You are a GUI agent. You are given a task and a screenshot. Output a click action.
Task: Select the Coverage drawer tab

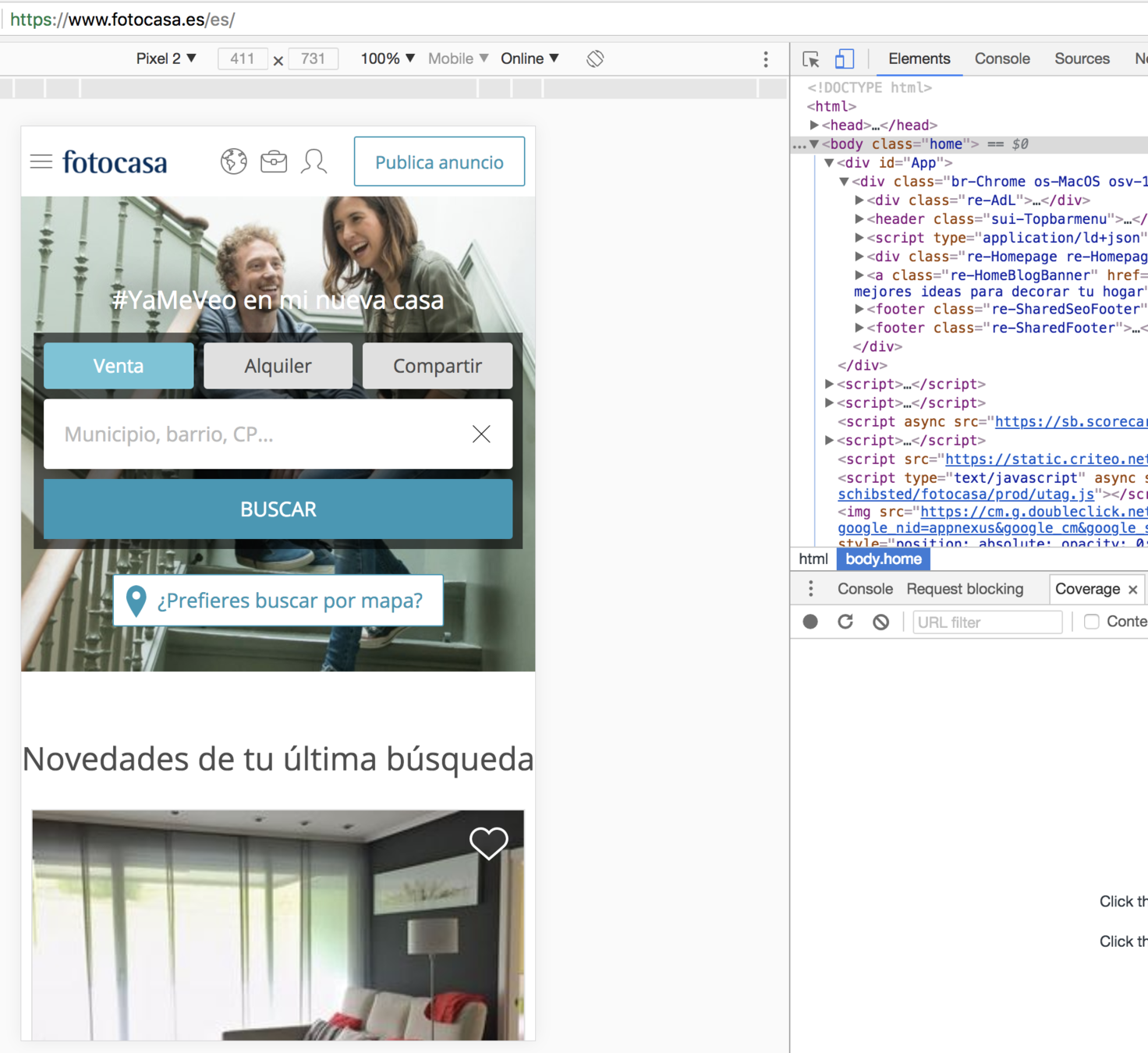click(x=1087, y=589)
